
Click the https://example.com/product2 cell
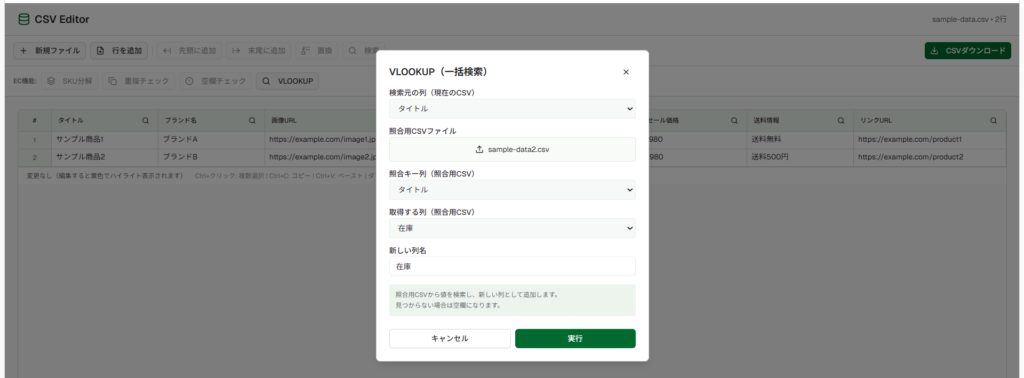coord(929,157)
